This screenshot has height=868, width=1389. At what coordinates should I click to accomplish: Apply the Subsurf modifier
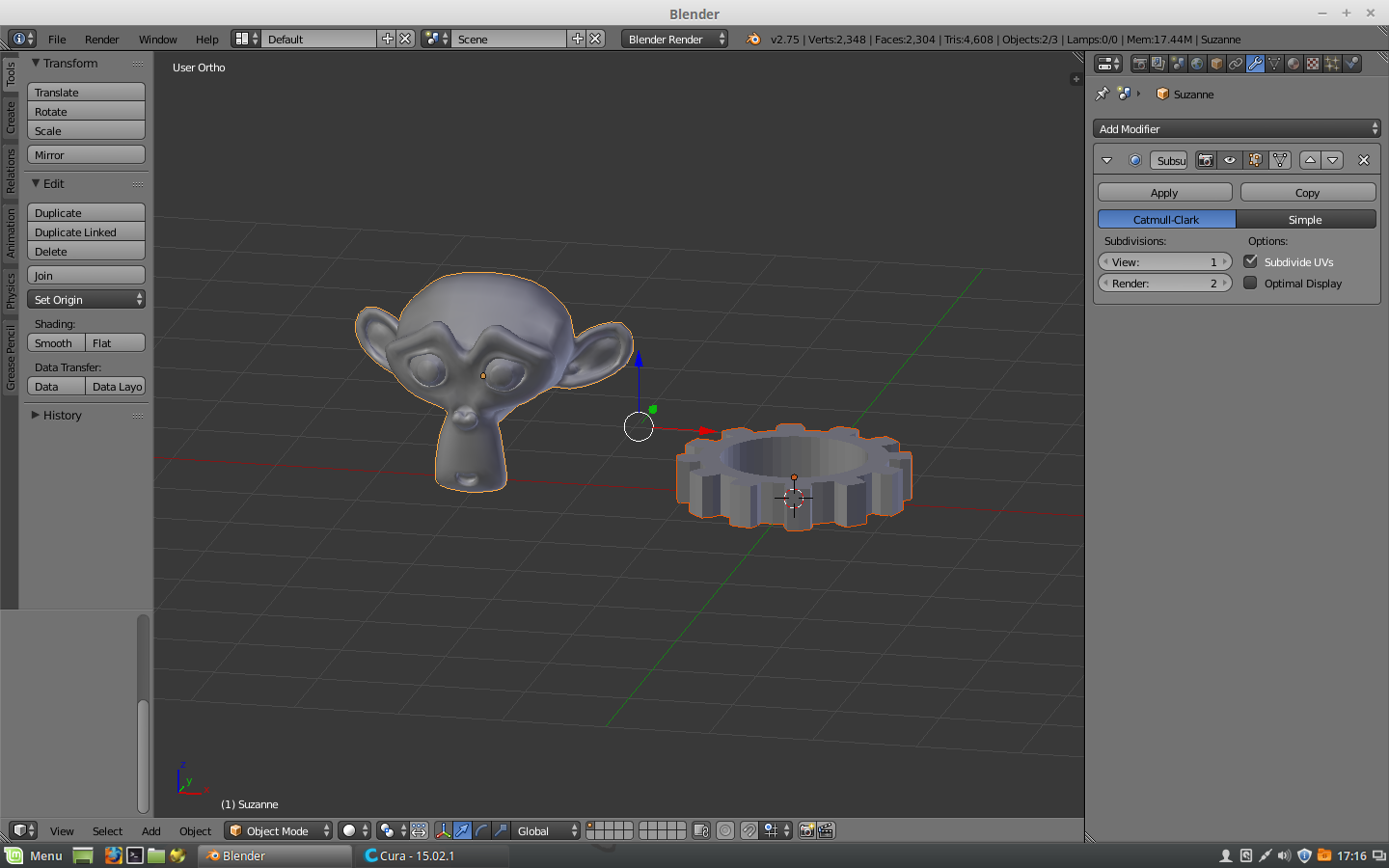[1164, 193]
